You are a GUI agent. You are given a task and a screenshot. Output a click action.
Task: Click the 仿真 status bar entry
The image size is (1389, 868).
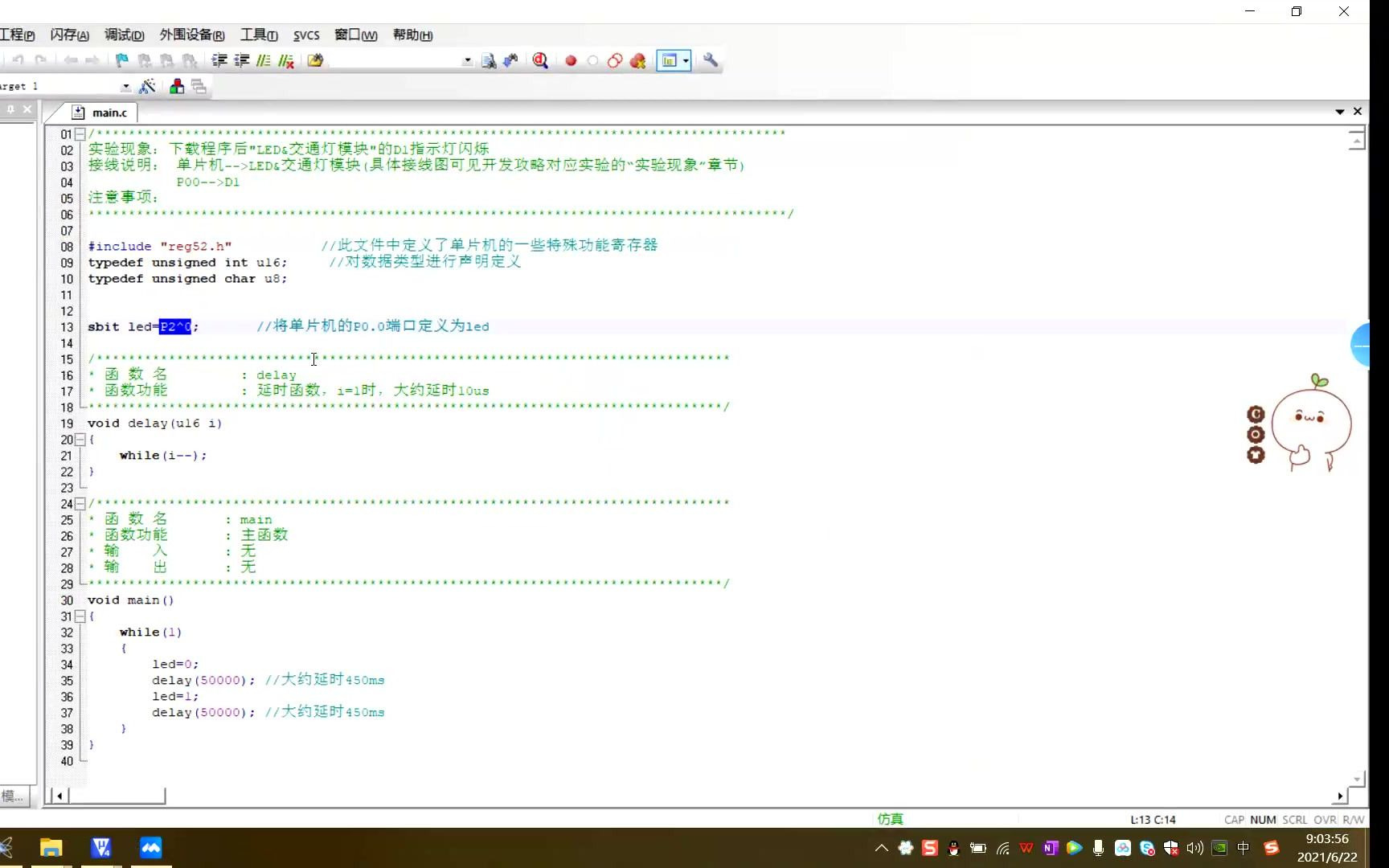coord(891,819)
